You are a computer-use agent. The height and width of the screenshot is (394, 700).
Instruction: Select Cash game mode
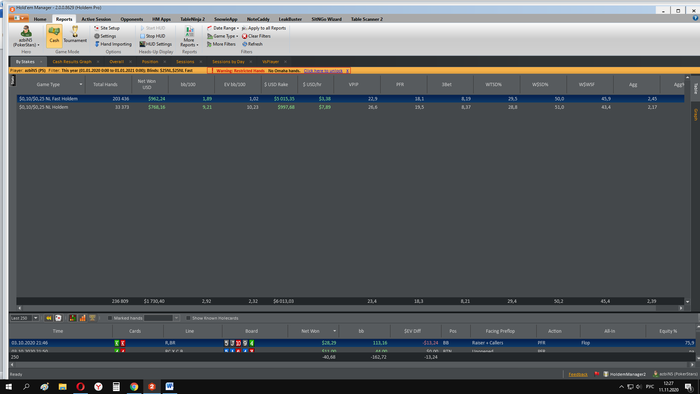tap(54, 36)
